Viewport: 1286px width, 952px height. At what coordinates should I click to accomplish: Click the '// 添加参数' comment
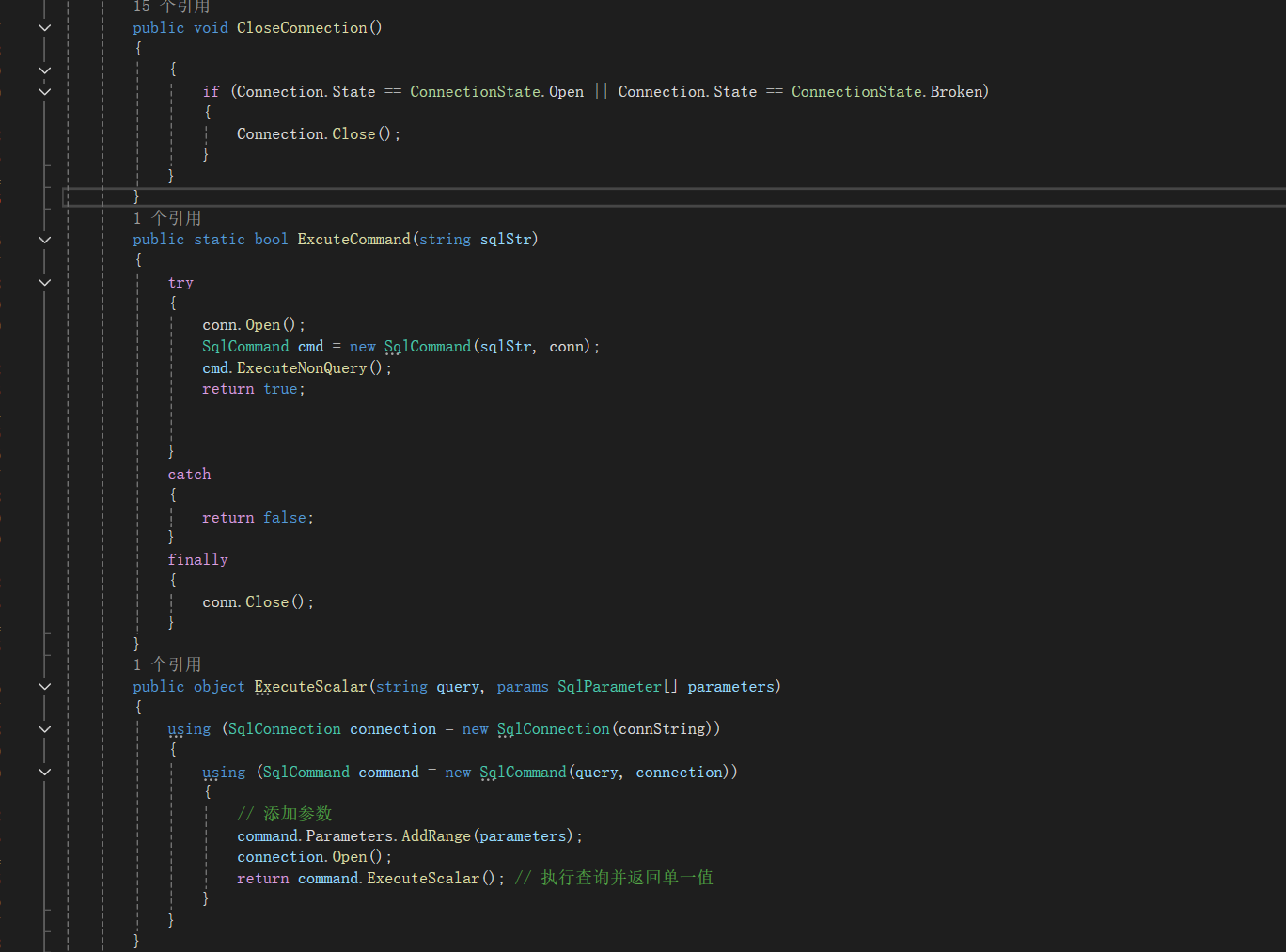[x=285, y=814]
